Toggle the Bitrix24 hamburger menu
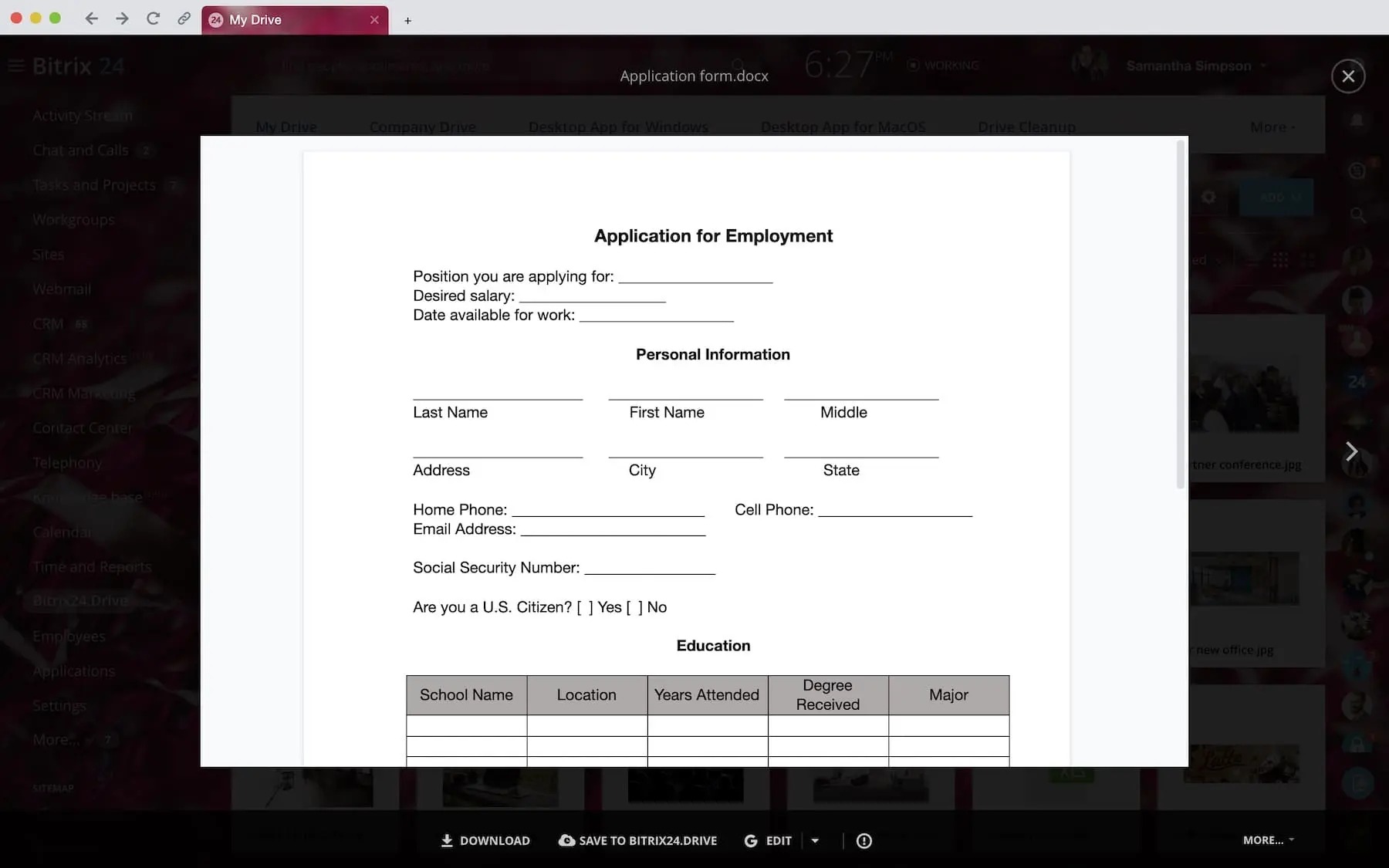Screen dimensions: 1389x868 click(x=16, y=66)
